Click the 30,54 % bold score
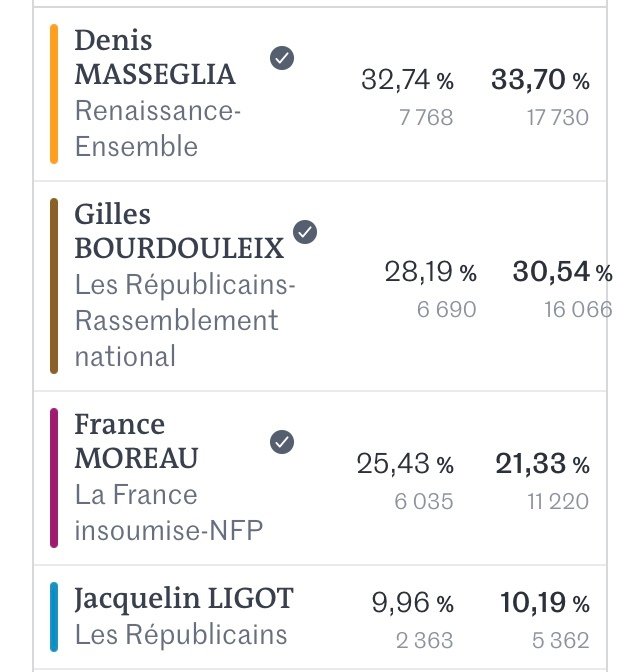This screenshot has width=640, height=672. [562, 272]
